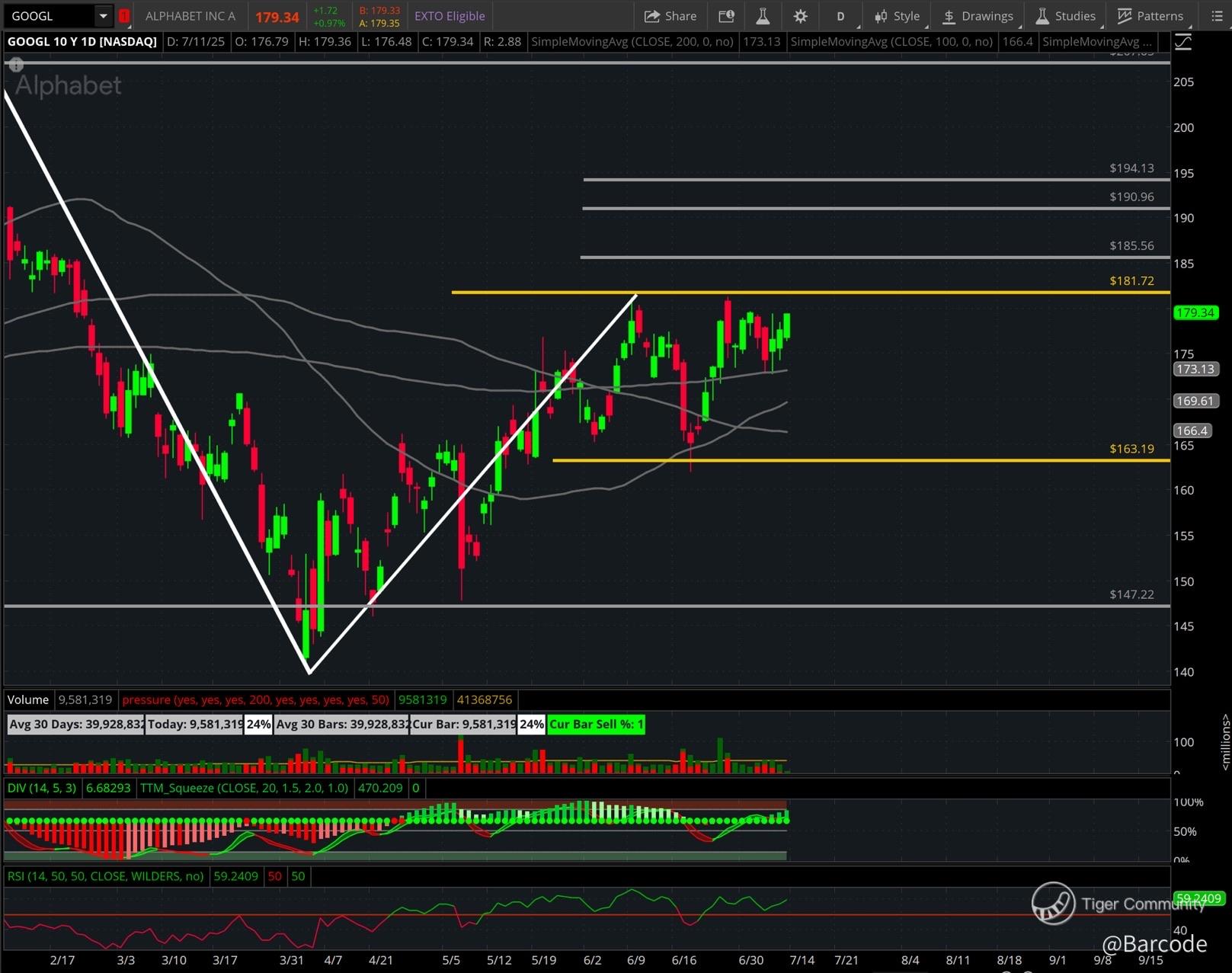Click the 470.209 TTM_Squeeze value
1232x973 pixels.
point(380,788)
